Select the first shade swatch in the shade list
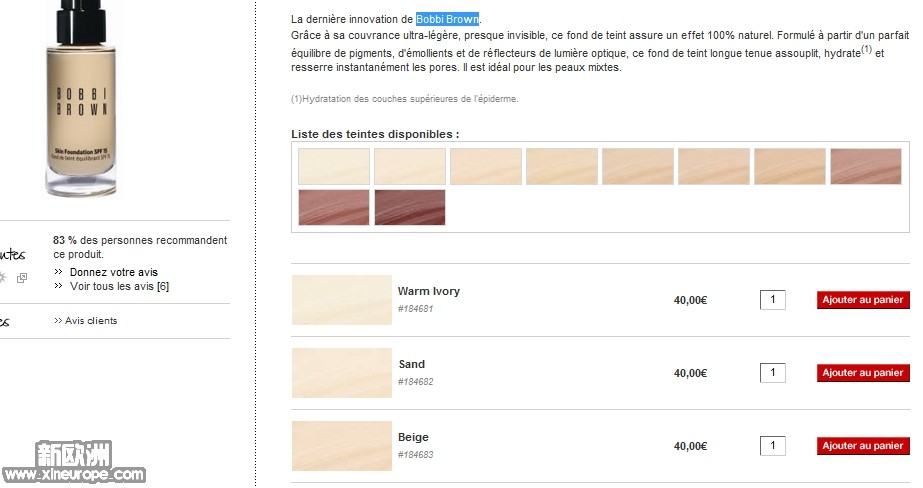Screen dimensions: 923x488 [334, 167]
